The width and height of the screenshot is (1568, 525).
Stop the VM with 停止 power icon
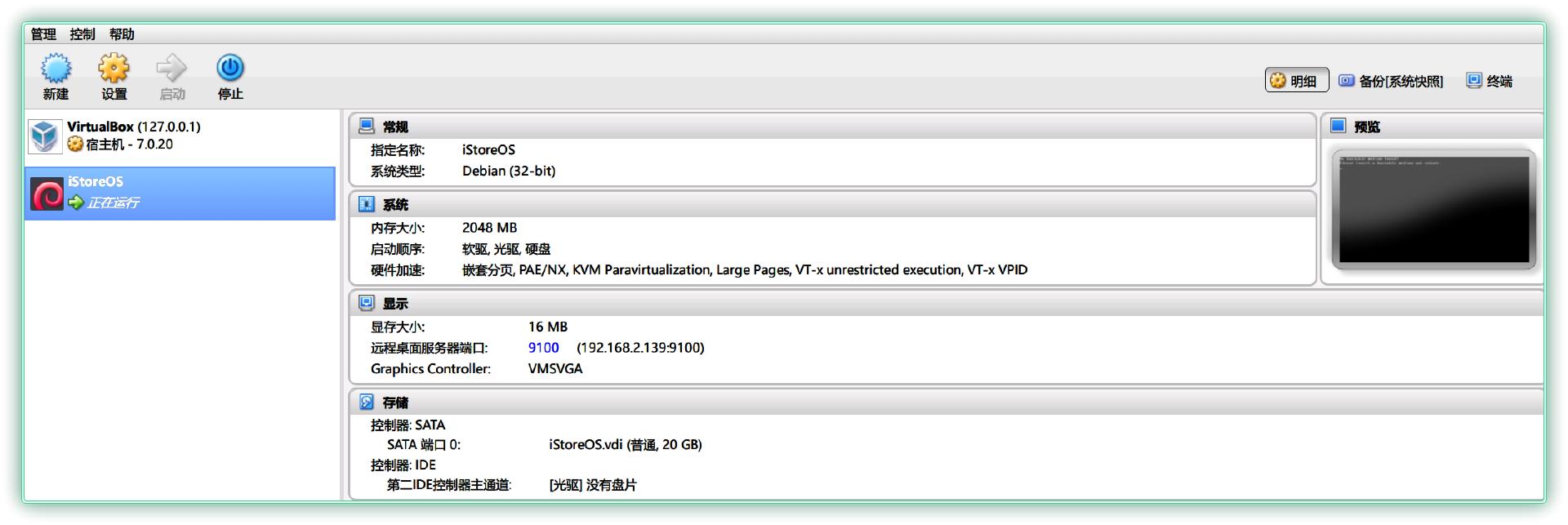[x=230, y=68]
